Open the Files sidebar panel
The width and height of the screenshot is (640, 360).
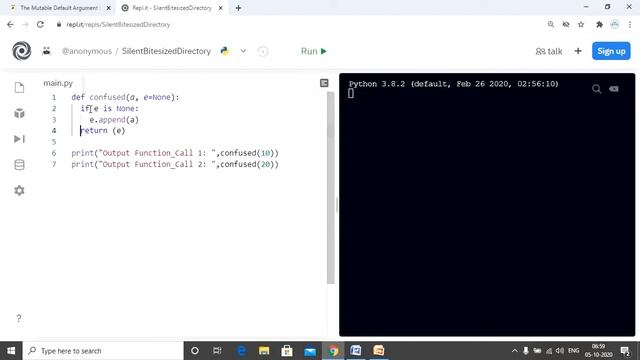click(19, 87)
